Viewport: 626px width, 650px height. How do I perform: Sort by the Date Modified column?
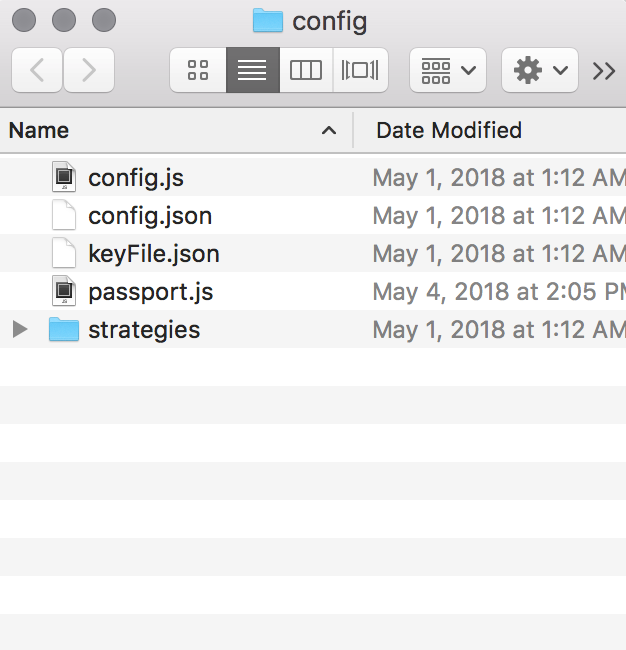449,130
